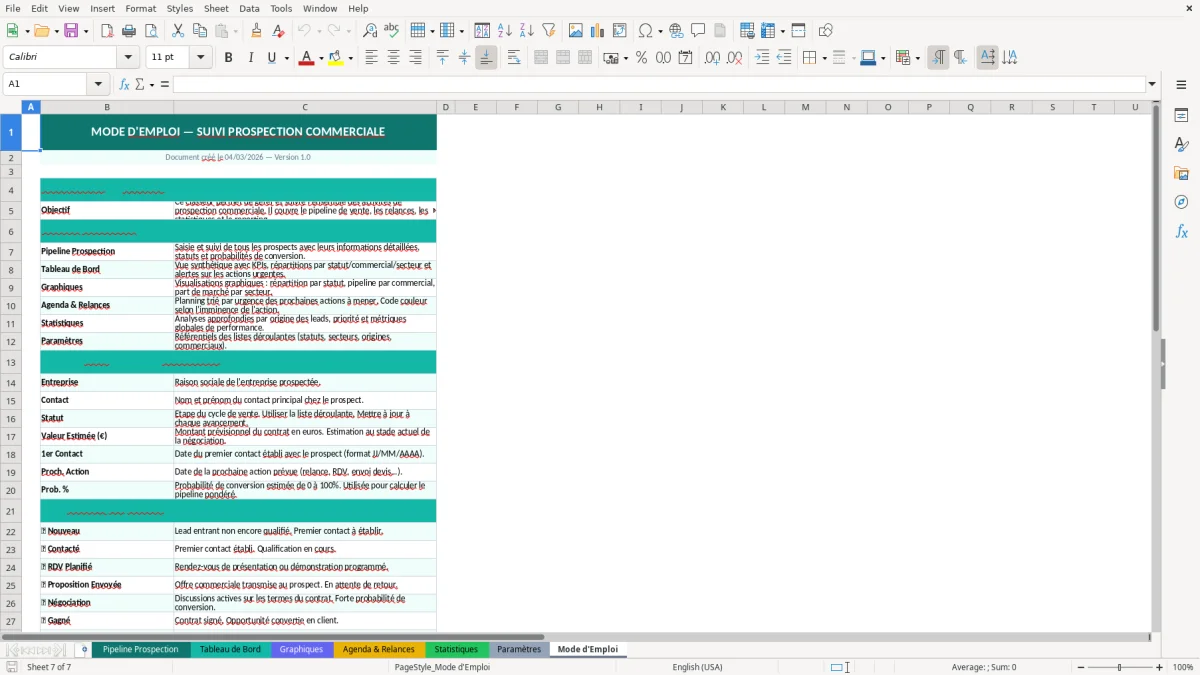The width and height of the screenshot is (1200, 675).
Task: Adjust the zoom slider handle
Action: [x=1119, y=667]
